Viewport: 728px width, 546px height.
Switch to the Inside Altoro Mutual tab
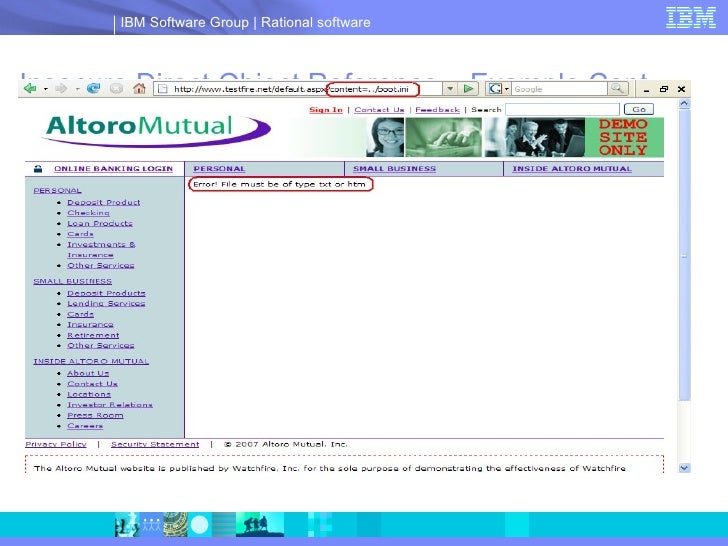[x=572, y=169]
